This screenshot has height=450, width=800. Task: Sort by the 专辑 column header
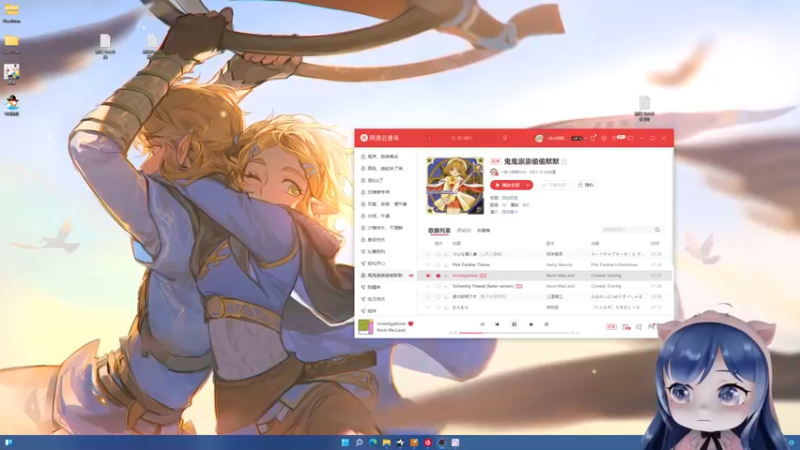(x=595, y=244)
